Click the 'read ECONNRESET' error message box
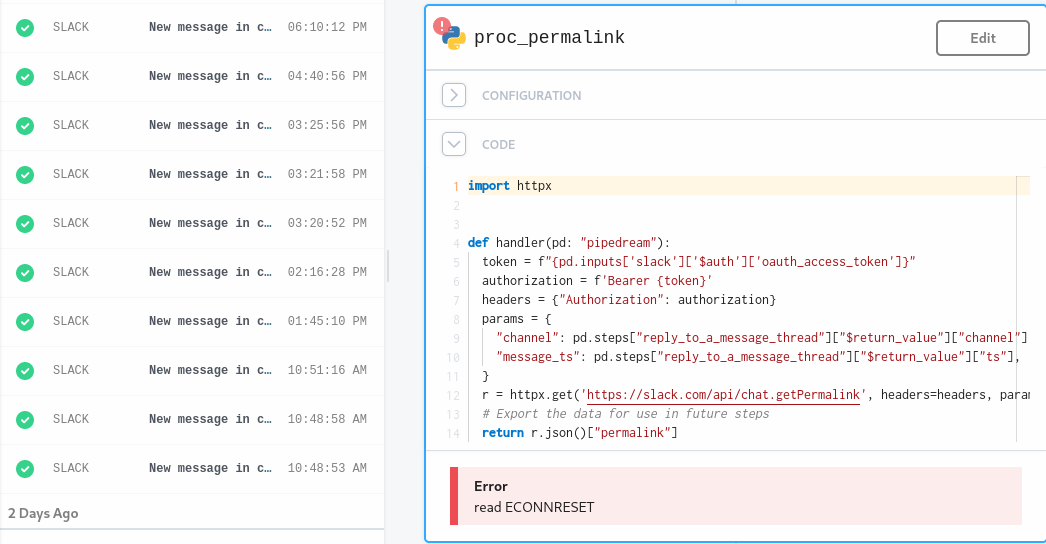The image size is (1046, 544). tap(735, 496)
